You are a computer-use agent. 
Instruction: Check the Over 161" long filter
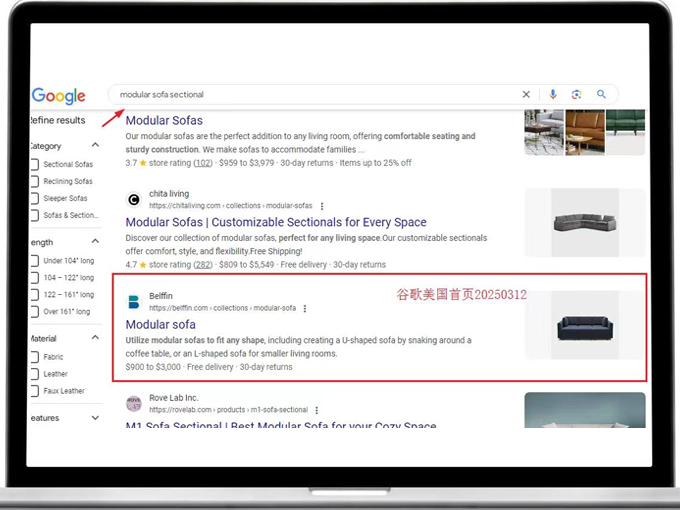pyautogui.click(x=34, y=311)
